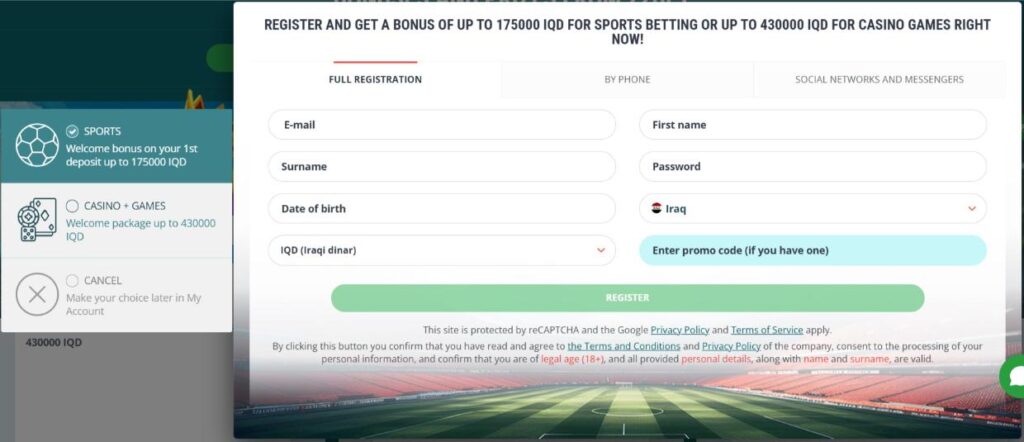Click the casino cards and dice icon
The height and width of the screenshot is (442, 1024).
click(x=37, y=220)
